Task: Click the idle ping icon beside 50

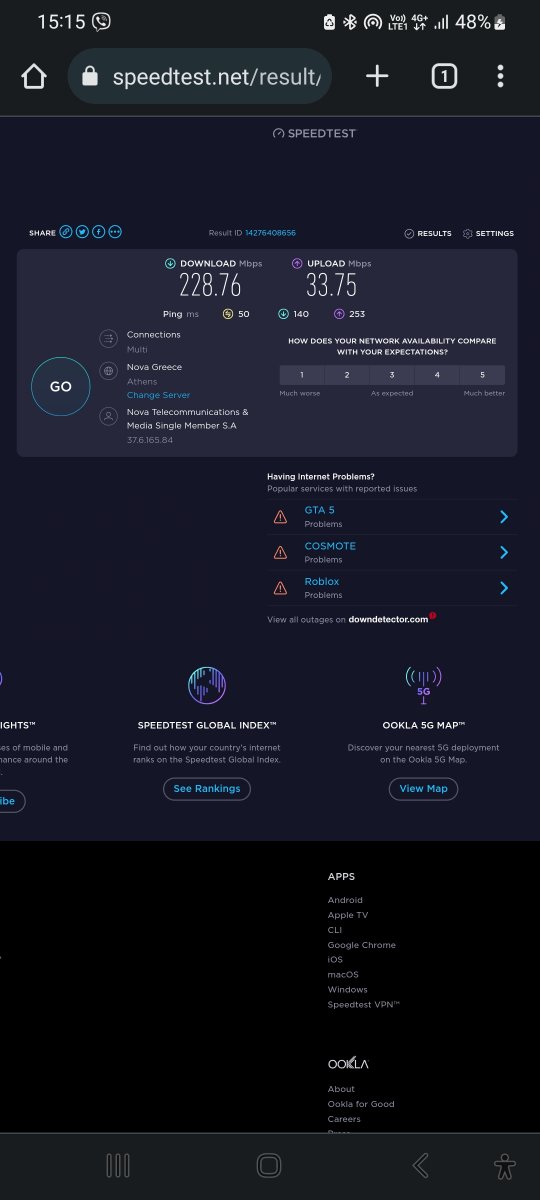Action: [227, 314]
